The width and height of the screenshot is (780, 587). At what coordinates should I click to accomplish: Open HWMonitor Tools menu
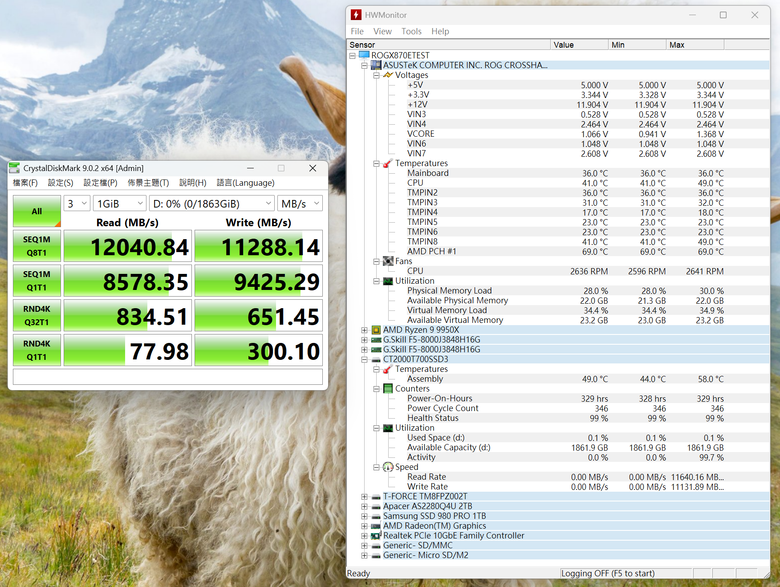coord(411,31)
